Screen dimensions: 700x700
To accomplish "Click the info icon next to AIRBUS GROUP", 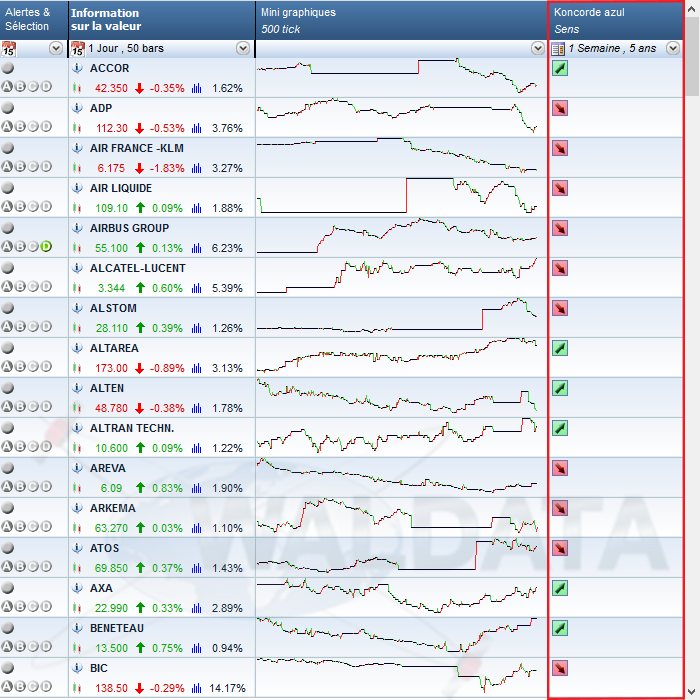I will pos(77,228).
